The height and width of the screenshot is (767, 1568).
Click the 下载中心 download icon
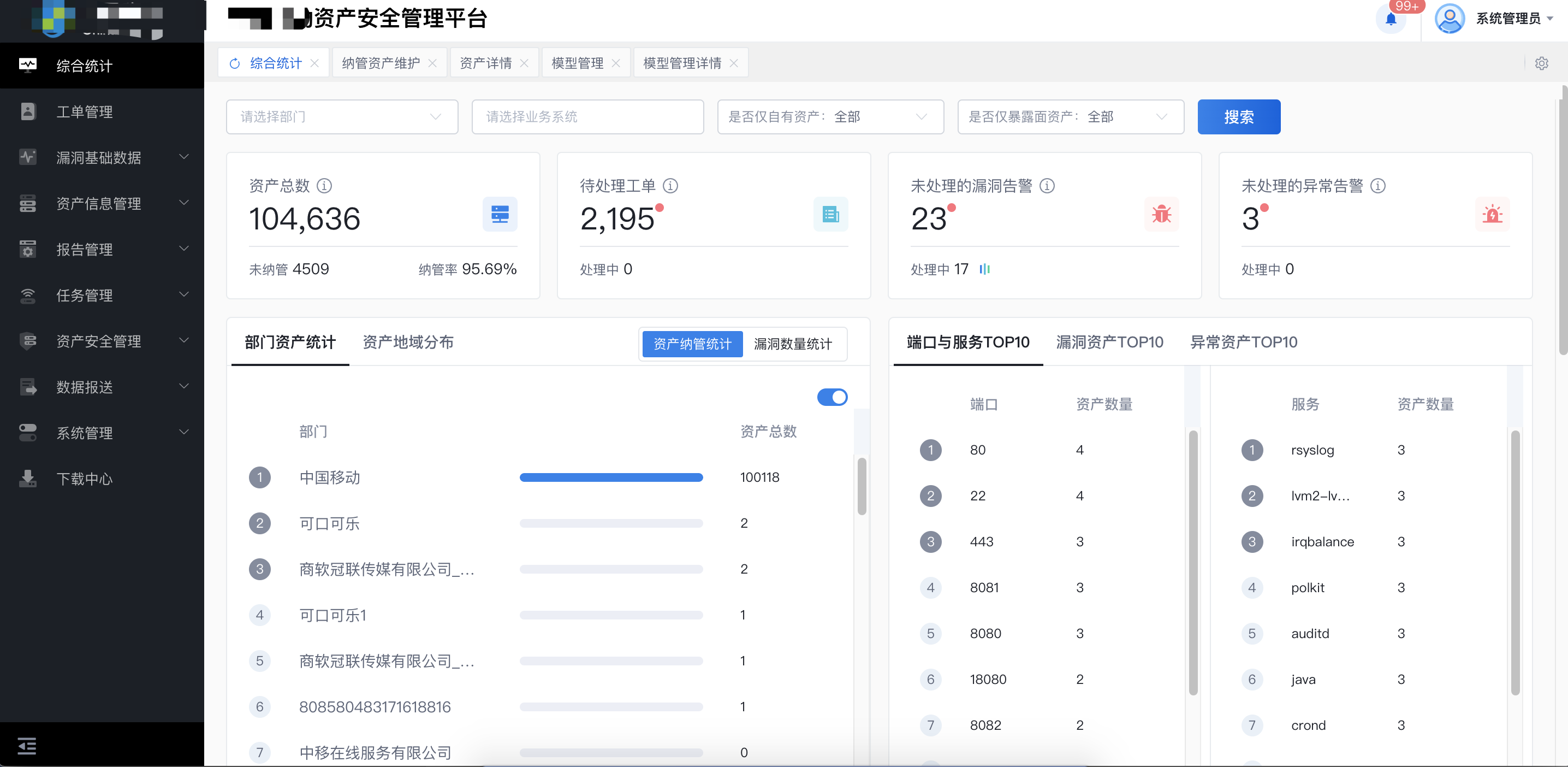click(x=27, y=479)
